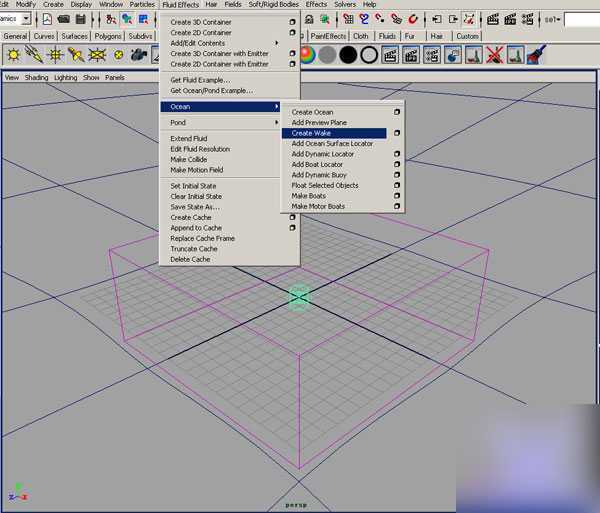Viewport: 600px width, 513px height.
Task: Create a point light from the shelf
Action: coord(55,55)
